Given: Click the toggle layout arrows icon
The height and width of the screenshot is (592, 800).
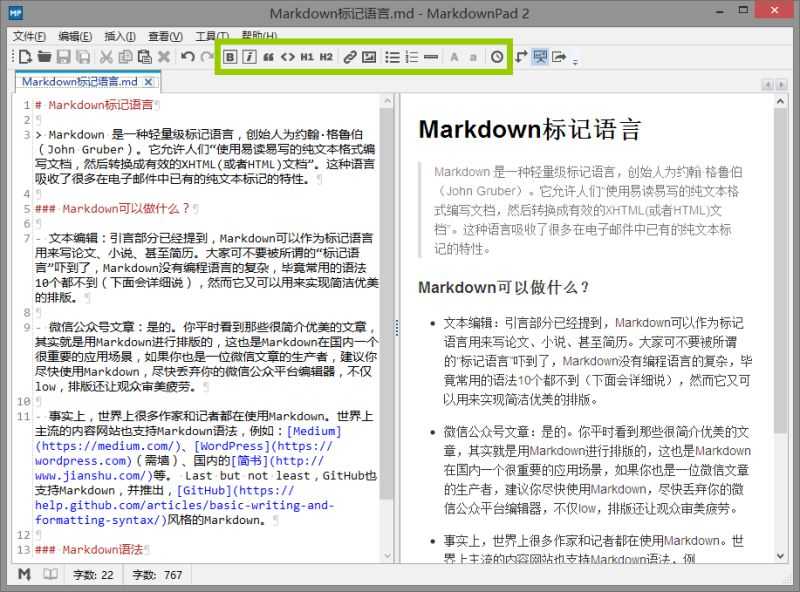Looking at the screenshot, I should pos(521,57).
